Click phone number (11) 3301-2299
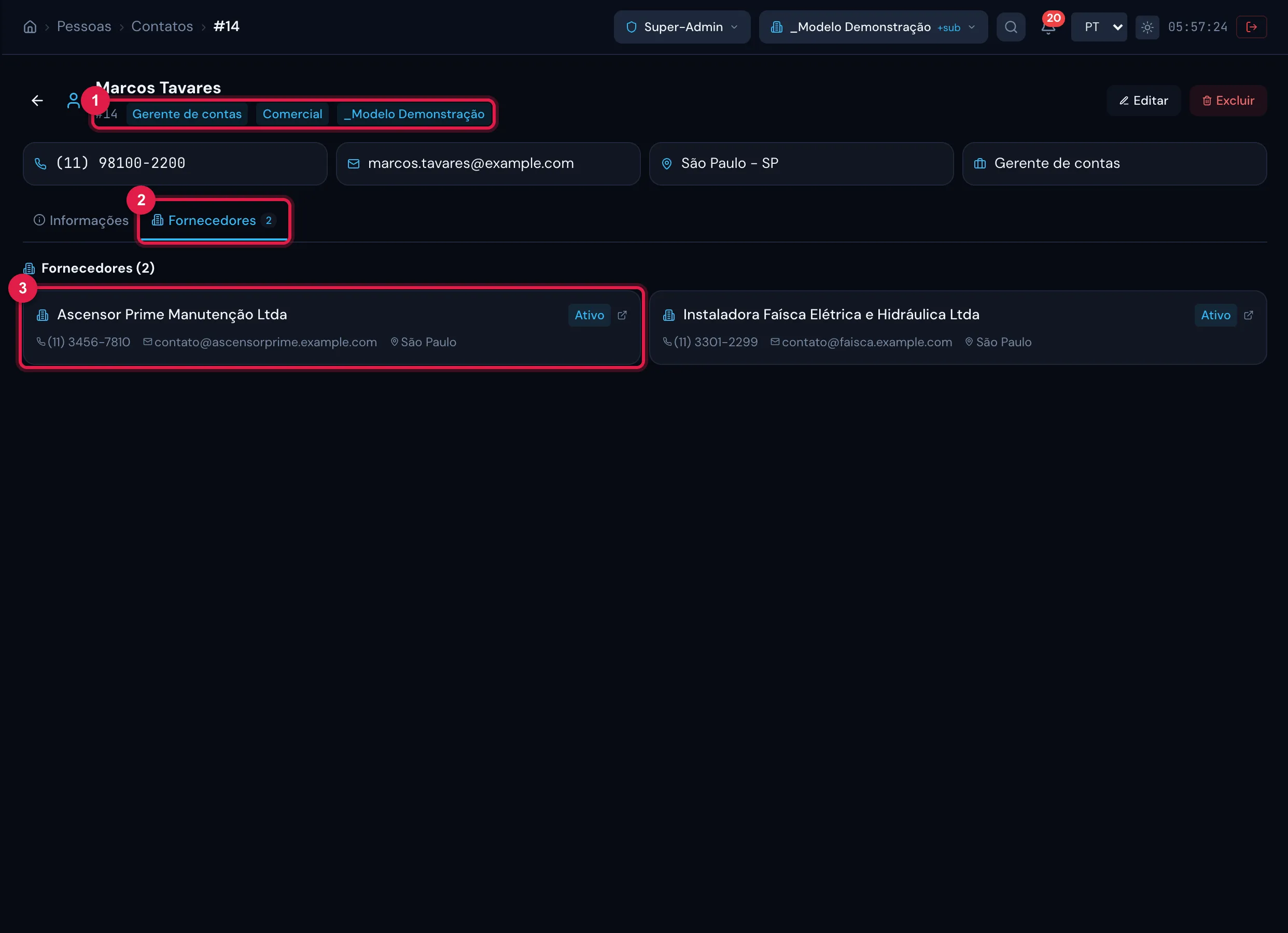The height and width of the screenshot is (933, 1288). coord(716,342)
